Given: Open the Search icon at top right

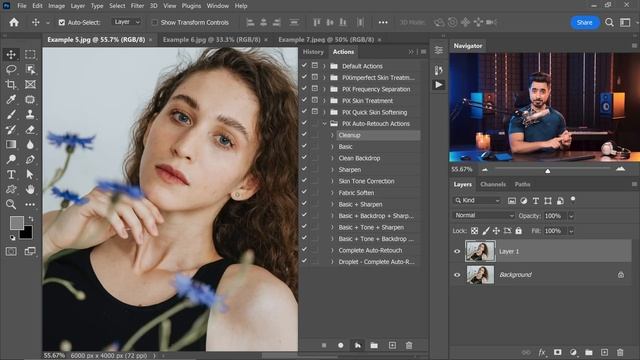Looking at the screenshot, I should tap(609, 22).
